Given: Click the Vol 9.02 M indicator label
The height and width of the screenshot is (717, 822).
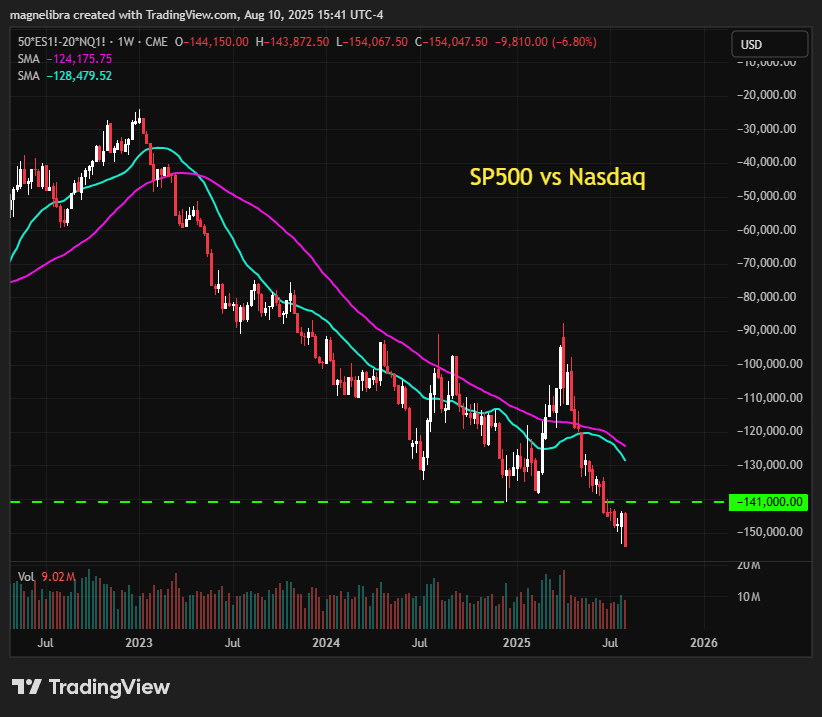Looking at the screenshot, I should pyautogui.click(x=46, y=577).
